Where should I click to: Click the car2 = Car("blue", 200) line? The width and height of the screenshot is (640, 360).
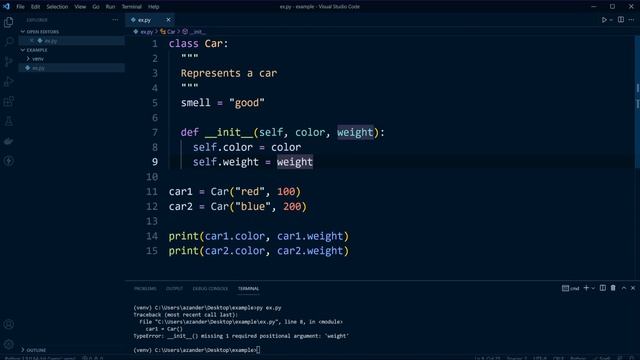[238, 207]
